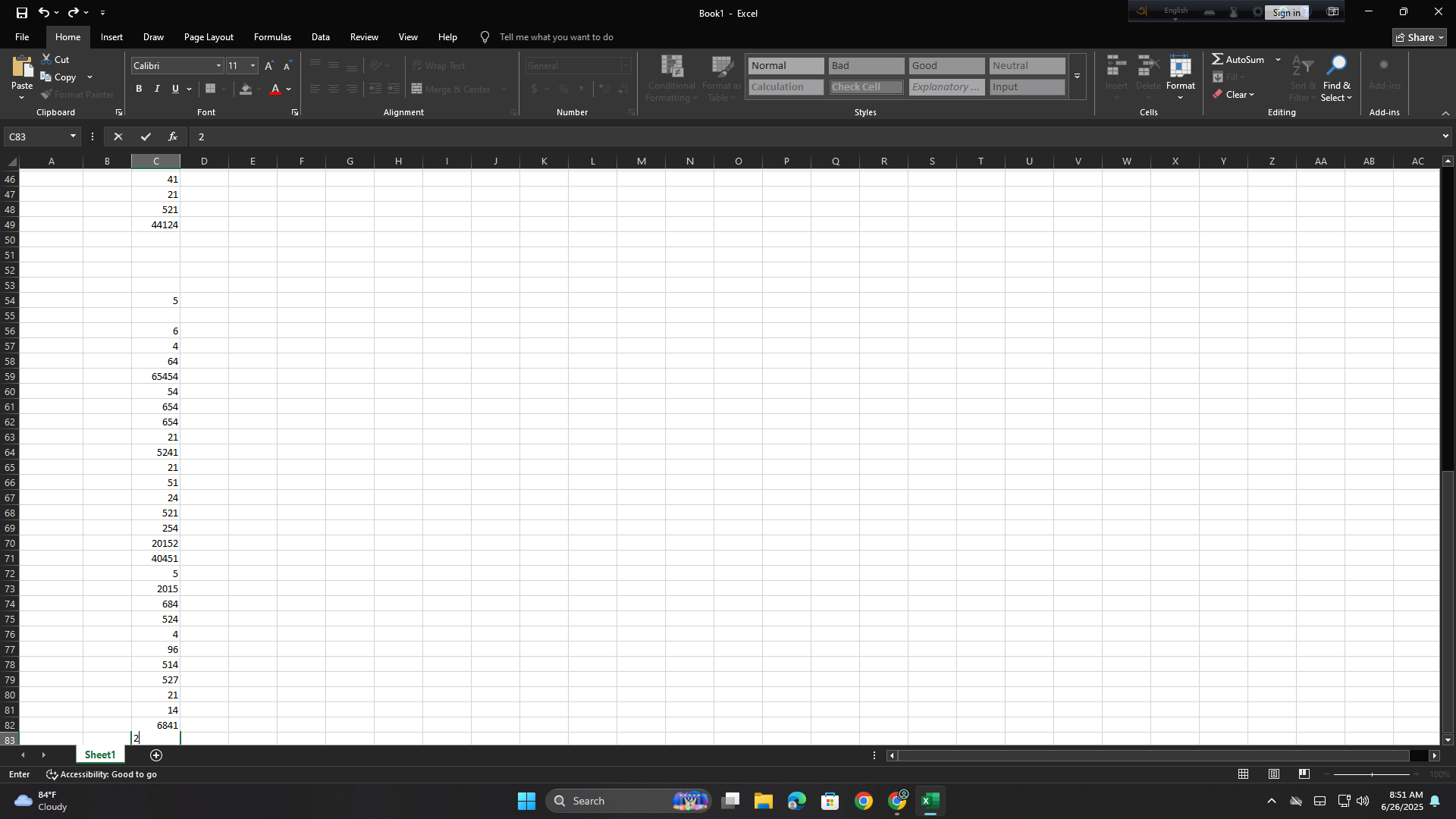Image resolution: width=1456 pixels, height=819 pixels.
Task: Toggle Italic formatting
Action: [x=157, y=89]
